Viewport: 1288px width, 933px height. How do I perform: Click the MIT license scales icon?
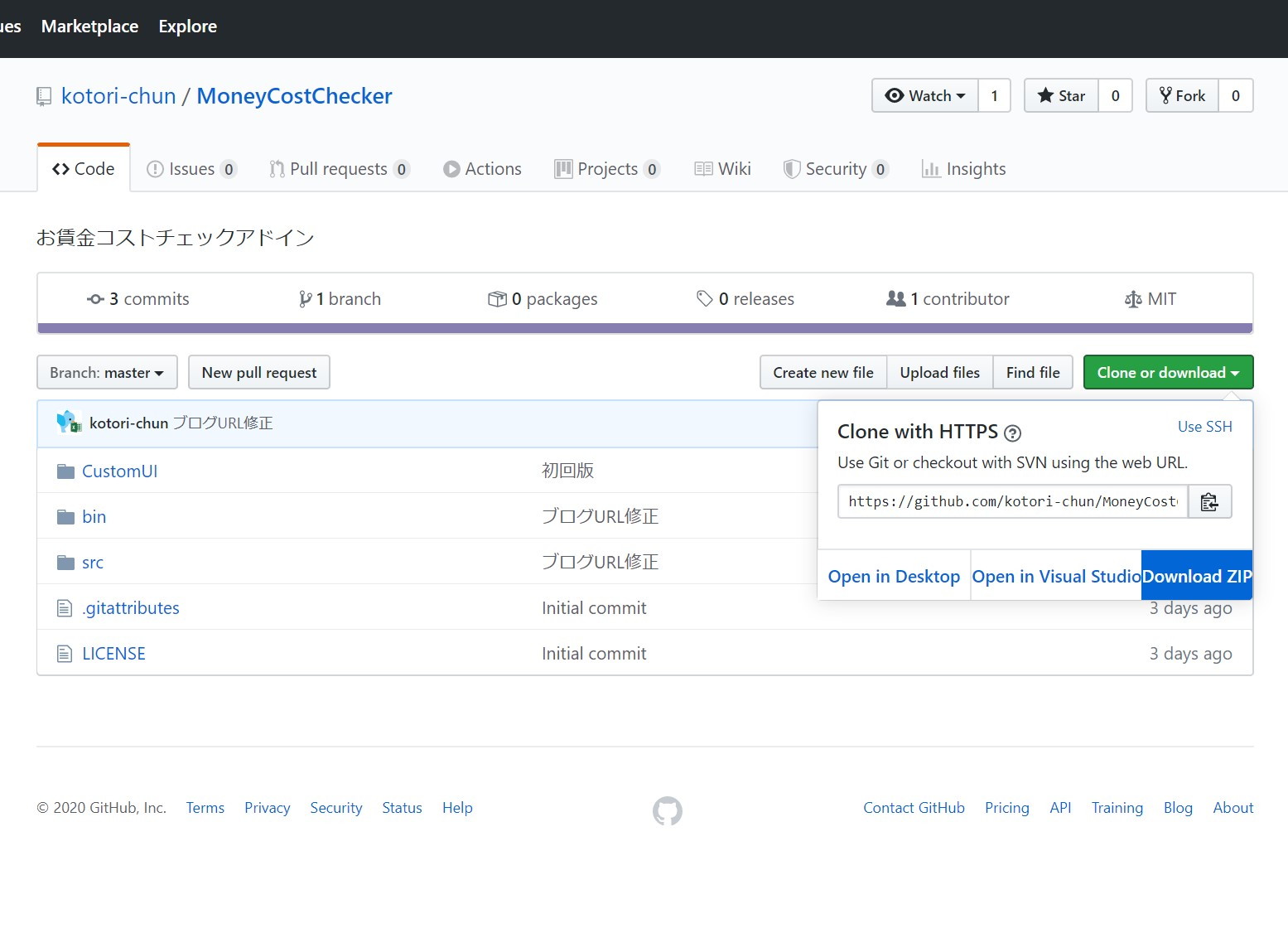pos(1133,298)
